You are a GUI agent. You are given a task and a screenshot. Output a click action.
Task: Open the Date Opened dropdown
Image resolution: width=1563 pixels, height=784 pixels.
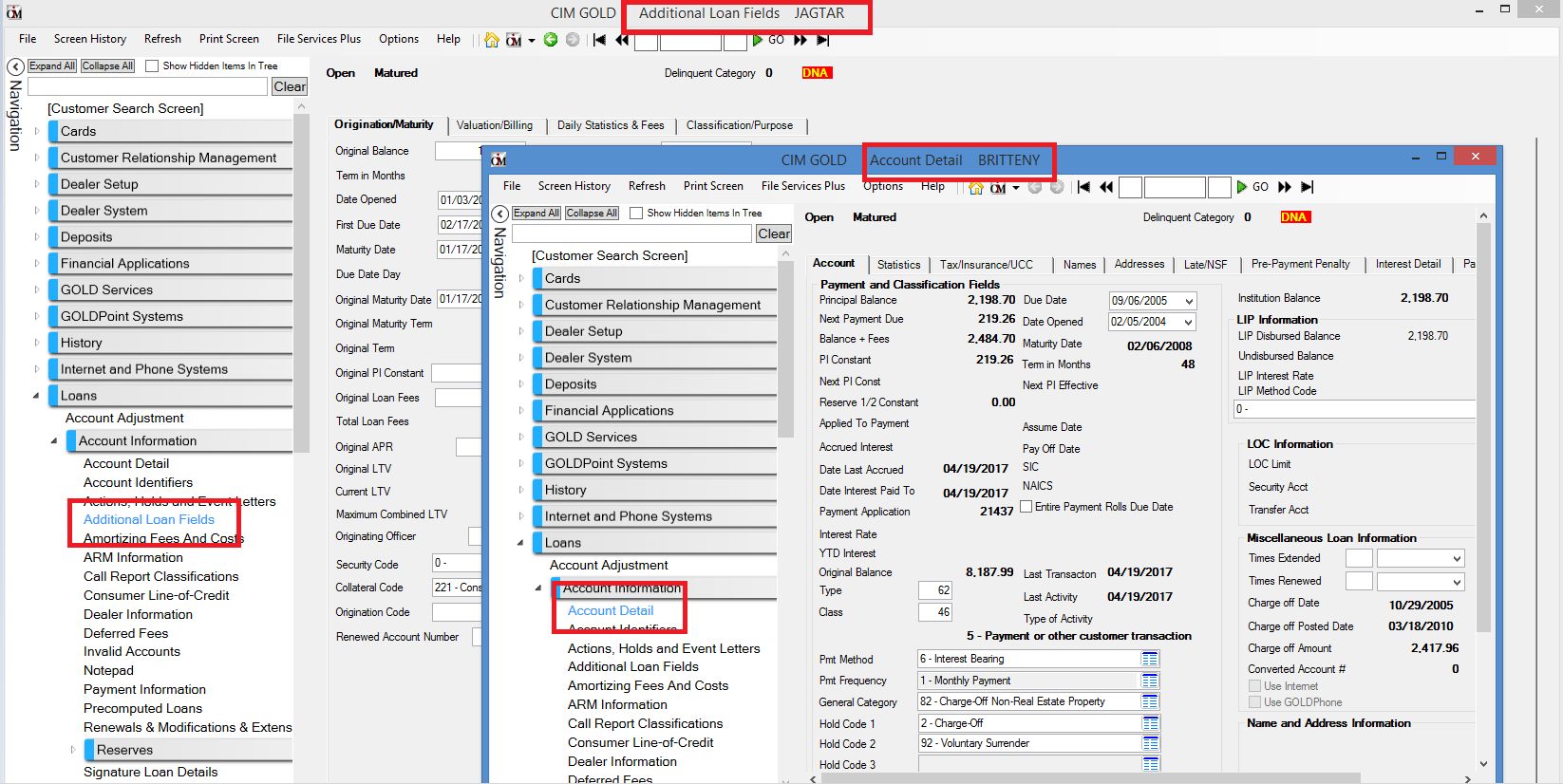click(1189, 322)
